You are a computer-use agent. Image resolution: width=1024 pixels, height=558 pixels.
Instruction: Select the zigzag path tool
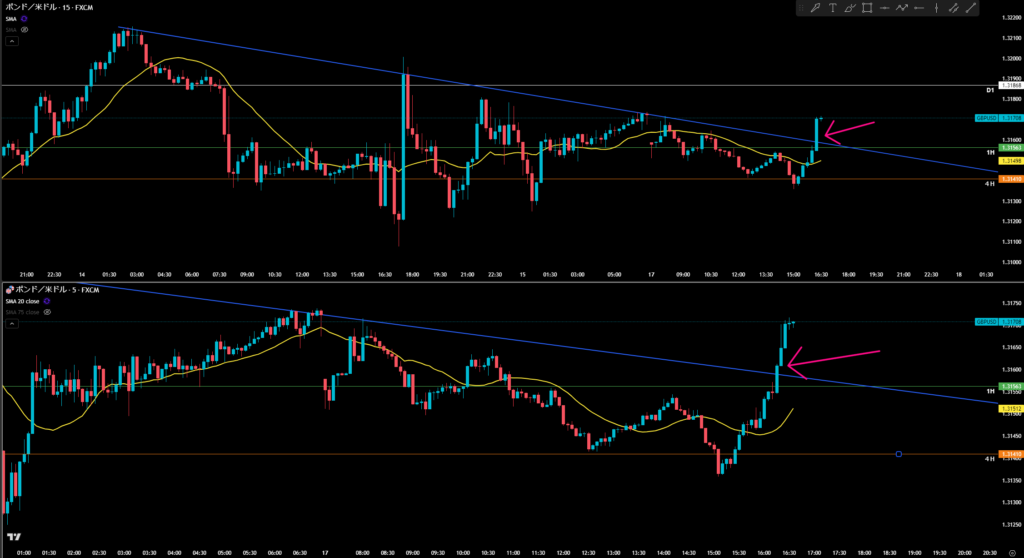coord(903,8)
